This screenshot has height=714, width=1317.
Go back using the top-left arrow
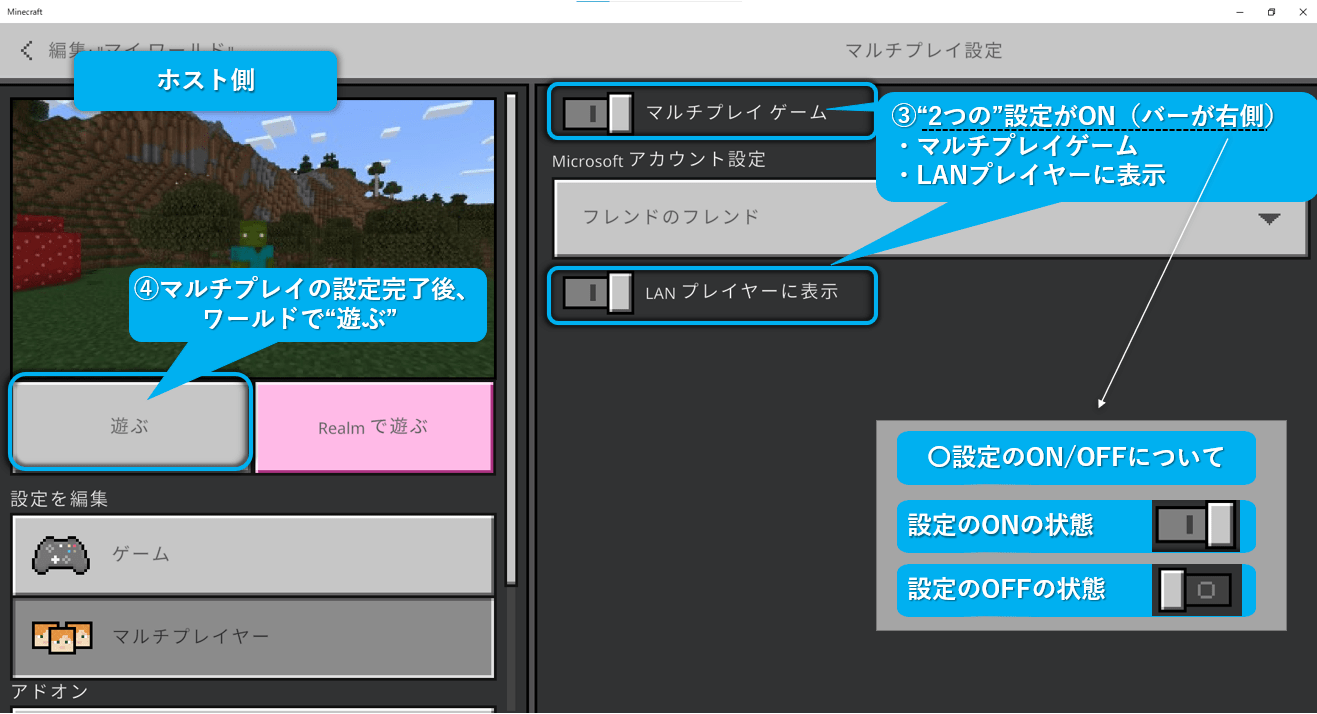pos(27,50)
